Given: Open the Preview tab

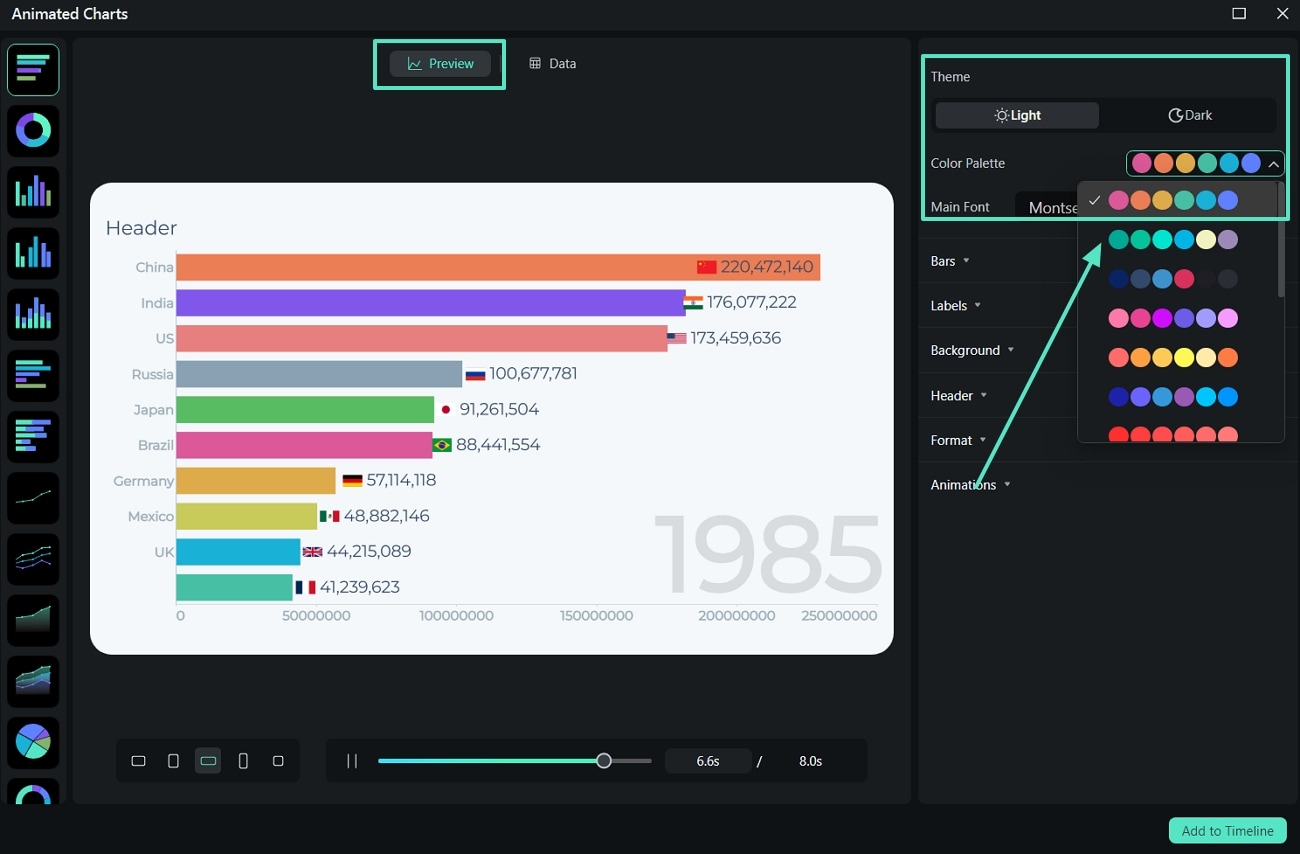Looking at the screenshot, I should coord(439,63).
